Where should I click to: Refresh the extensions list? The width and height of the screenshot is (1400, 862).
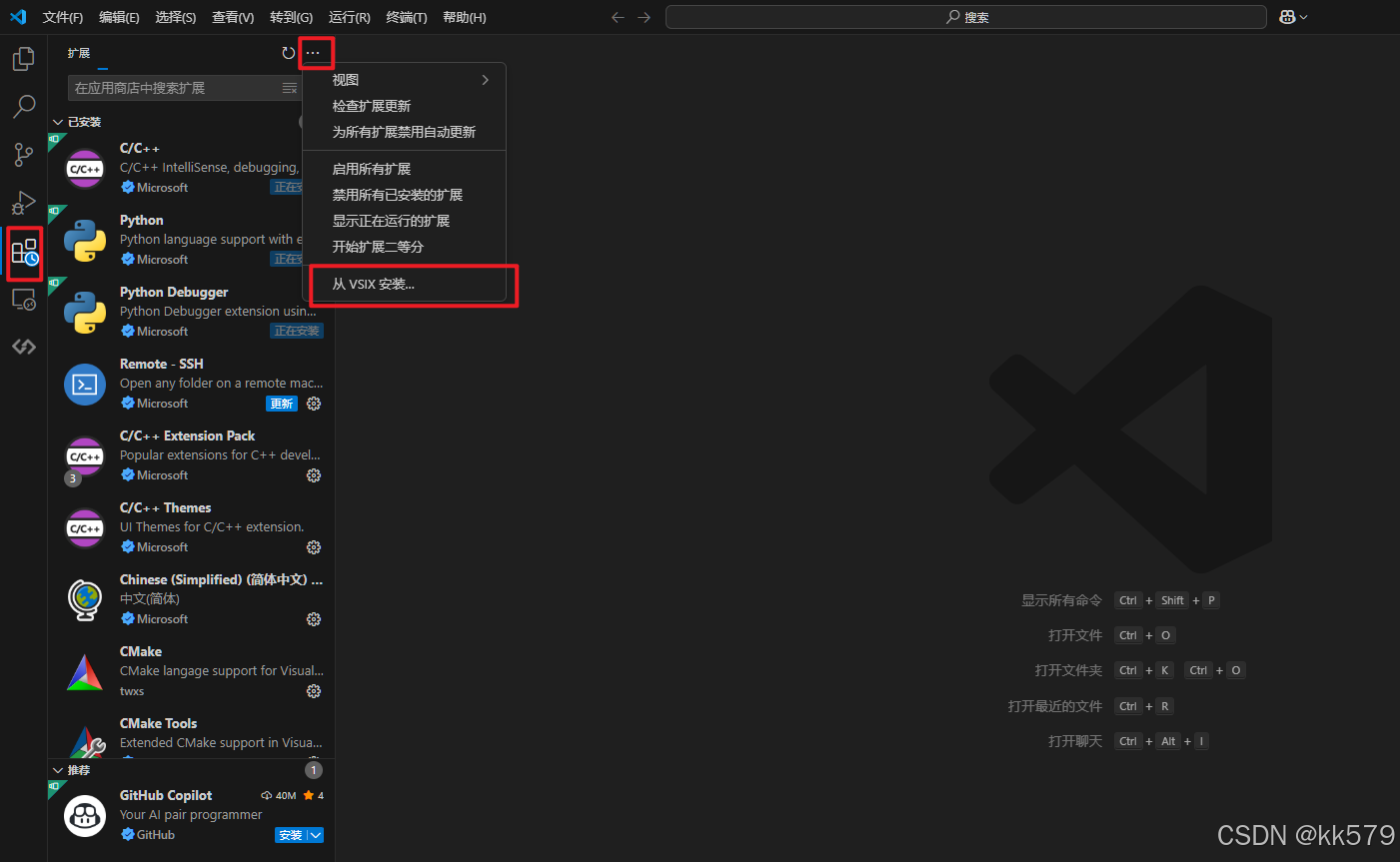(288, 53)
